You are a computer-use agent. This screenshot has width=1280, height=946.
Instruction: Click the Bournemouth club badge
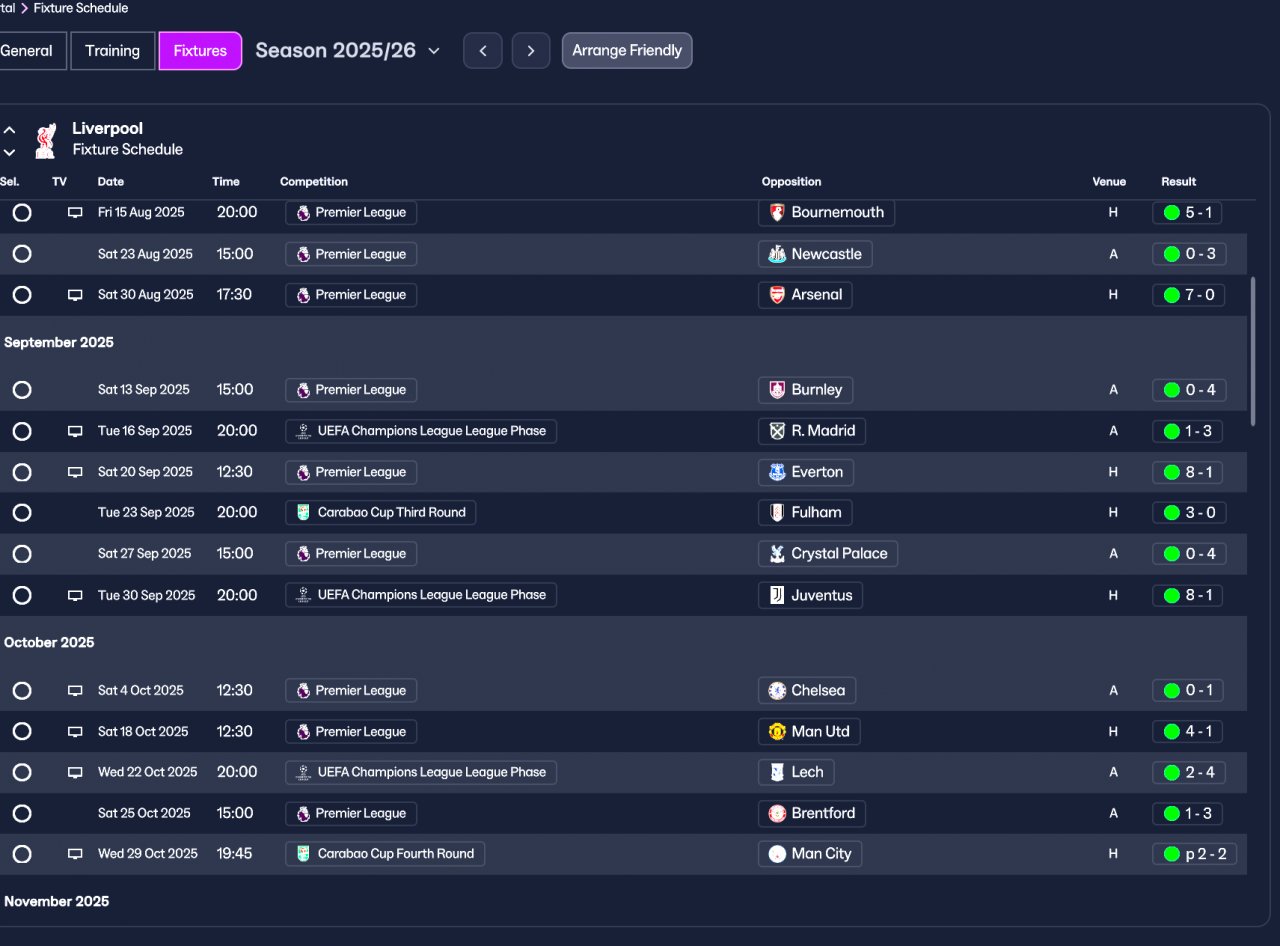777,213
